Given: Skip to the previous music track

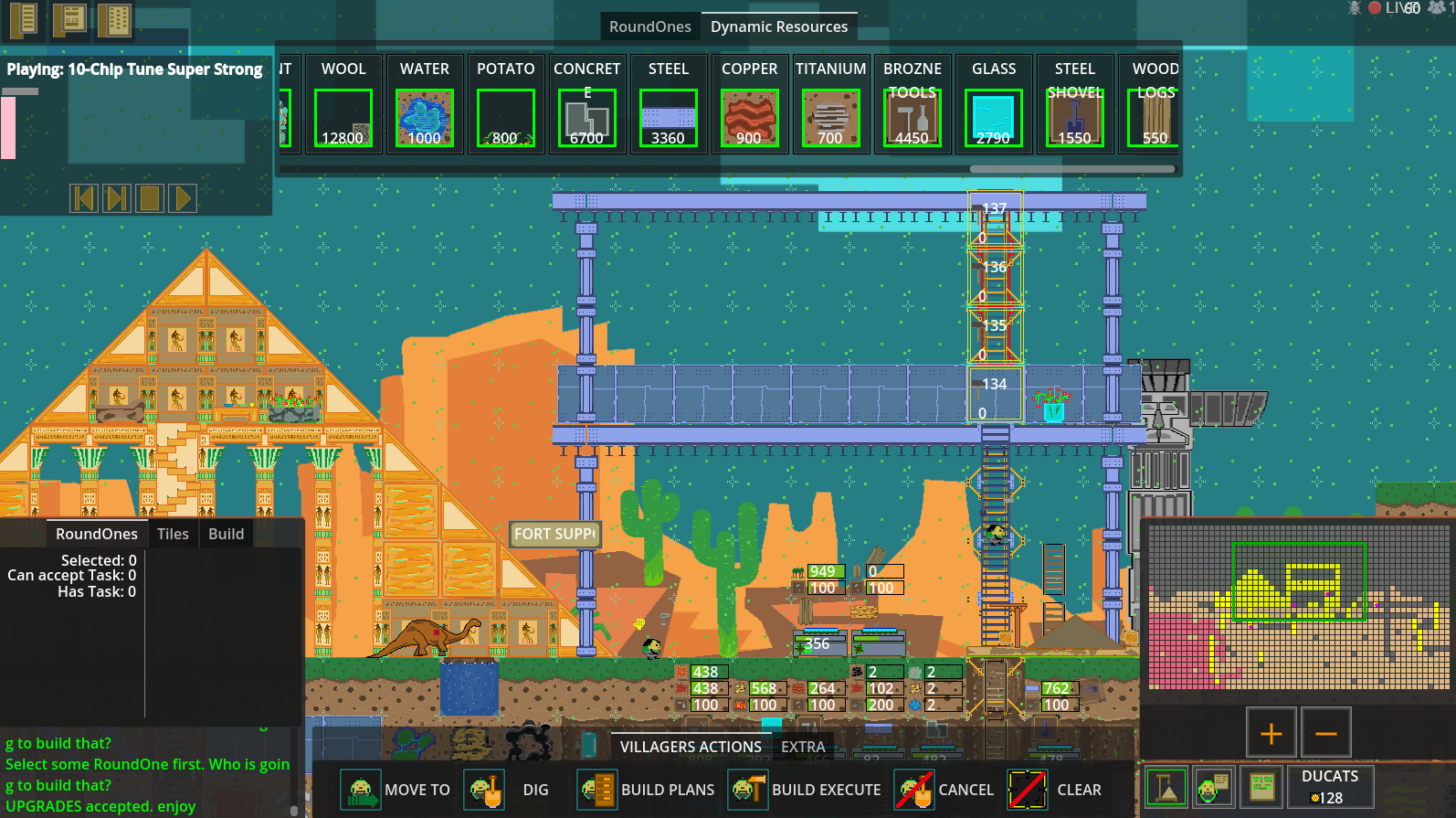Looking at the screenshot, I should point(84,198).
